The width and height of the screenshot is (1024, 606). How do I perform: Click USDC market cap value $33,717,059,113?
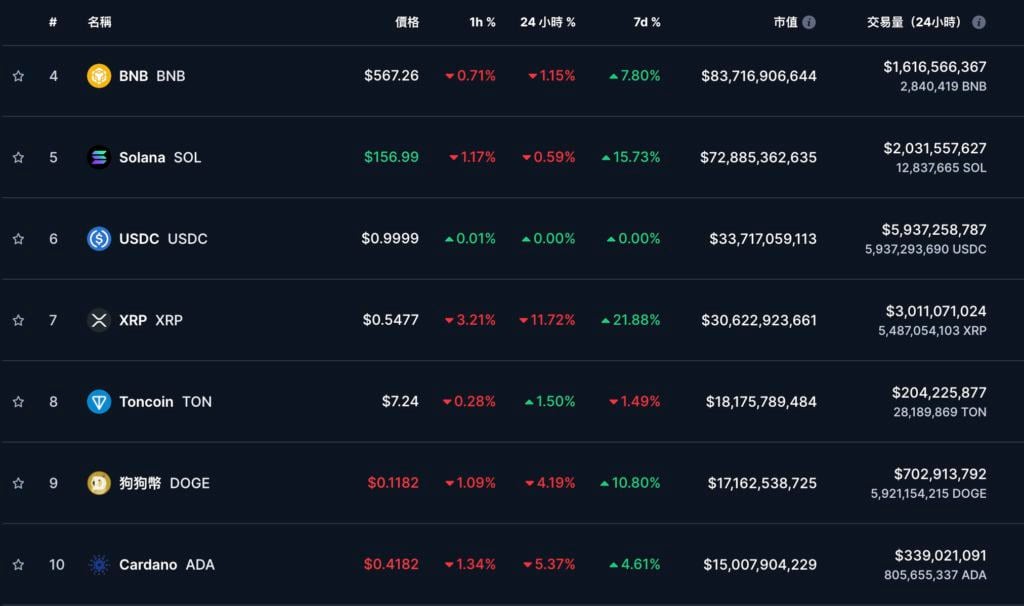pyautogui.click(x=763, y=239)
